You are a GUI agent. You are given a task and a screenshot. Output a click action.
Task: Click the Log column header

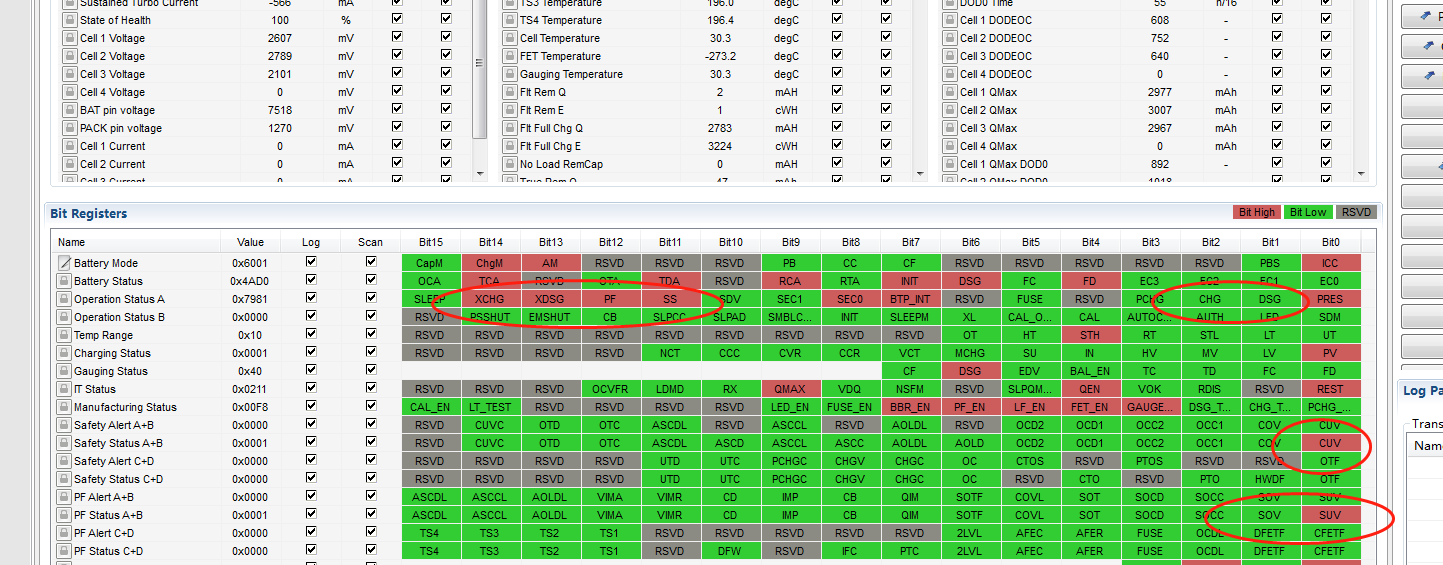(311, 242)
